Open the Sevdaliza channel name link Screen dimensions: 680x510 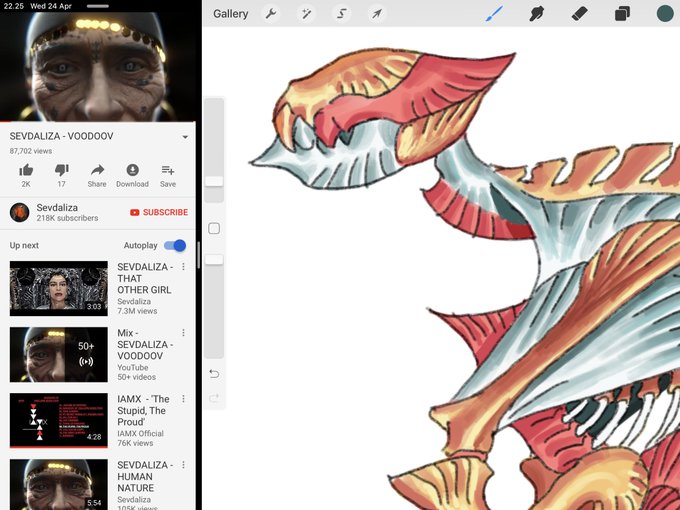(57, 207)
